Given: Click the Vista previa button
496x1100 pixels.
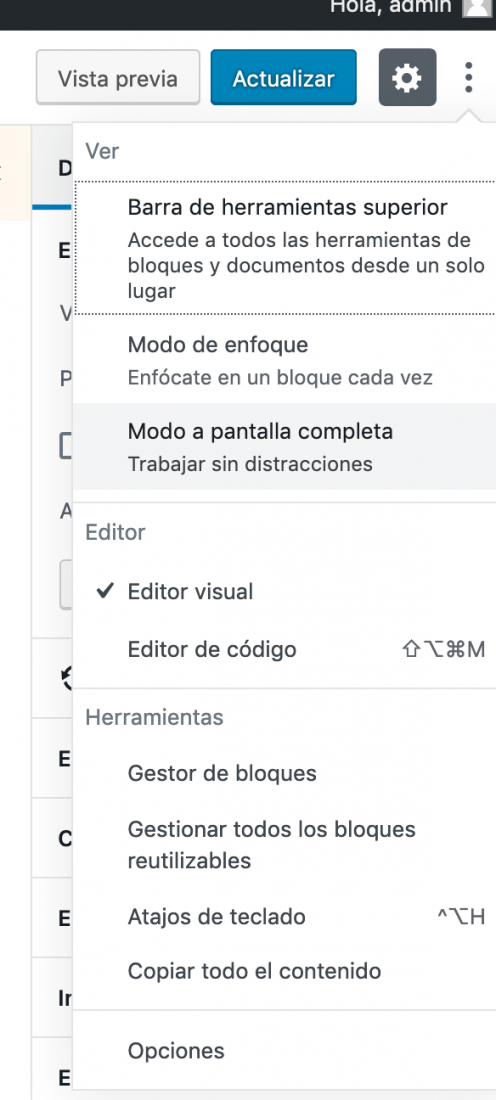Looking at the screenshot, I should (x=118, y=77).
